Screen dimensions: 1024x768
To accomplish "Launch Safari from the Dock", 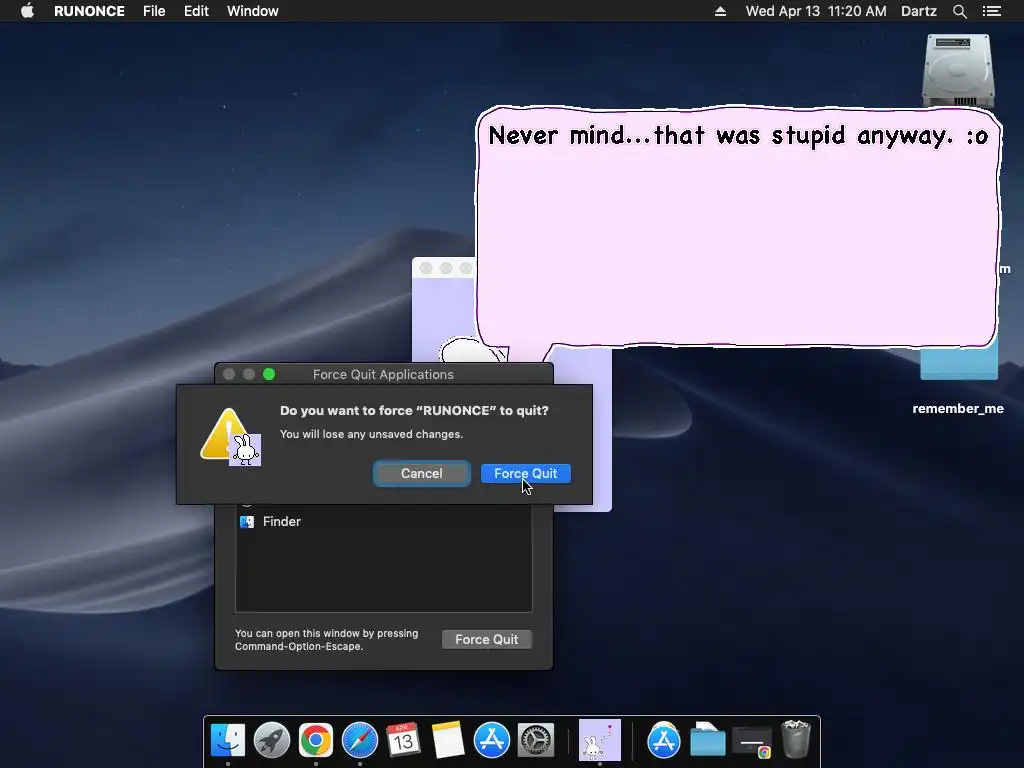I will coord(360,741).
